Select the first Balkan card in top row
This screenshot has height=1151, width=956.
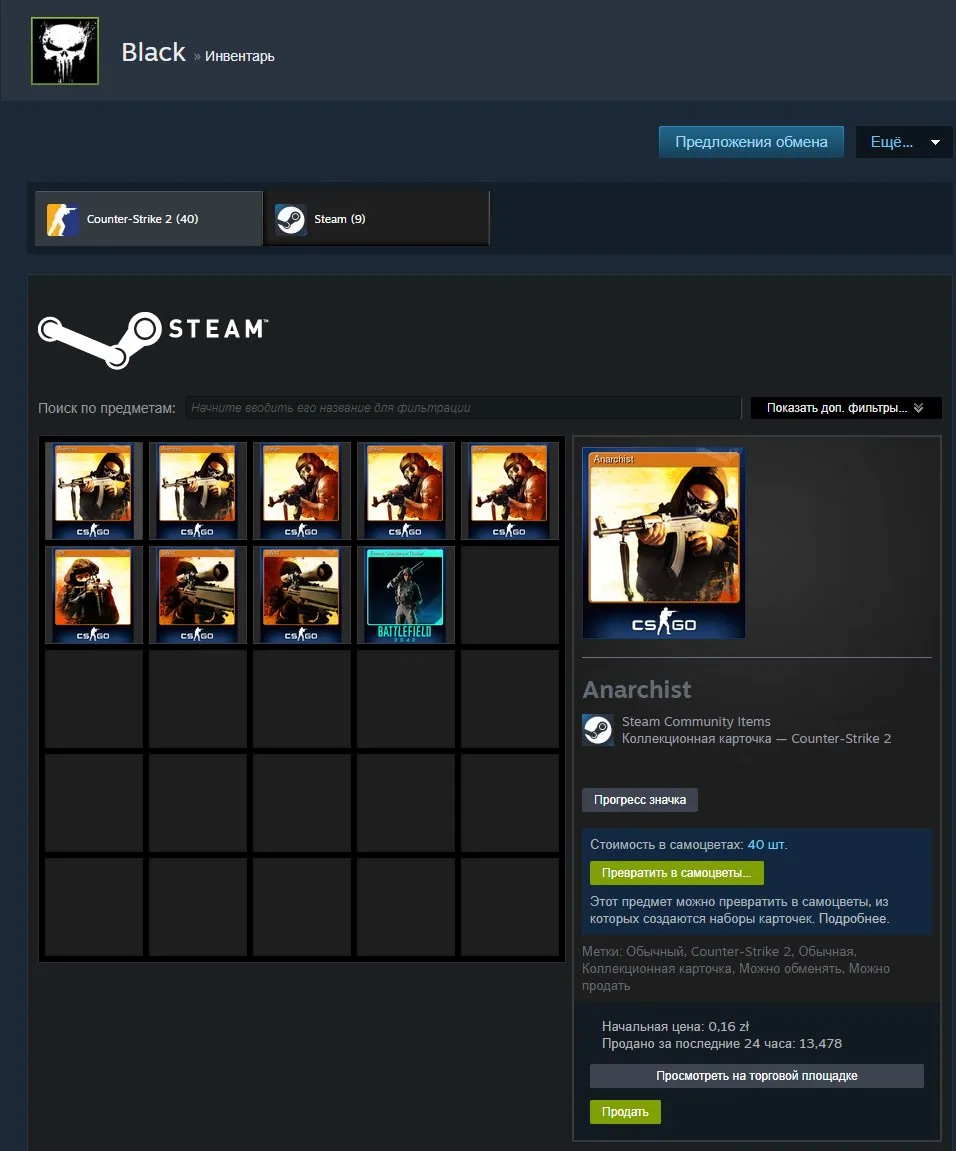coord(301,491)
